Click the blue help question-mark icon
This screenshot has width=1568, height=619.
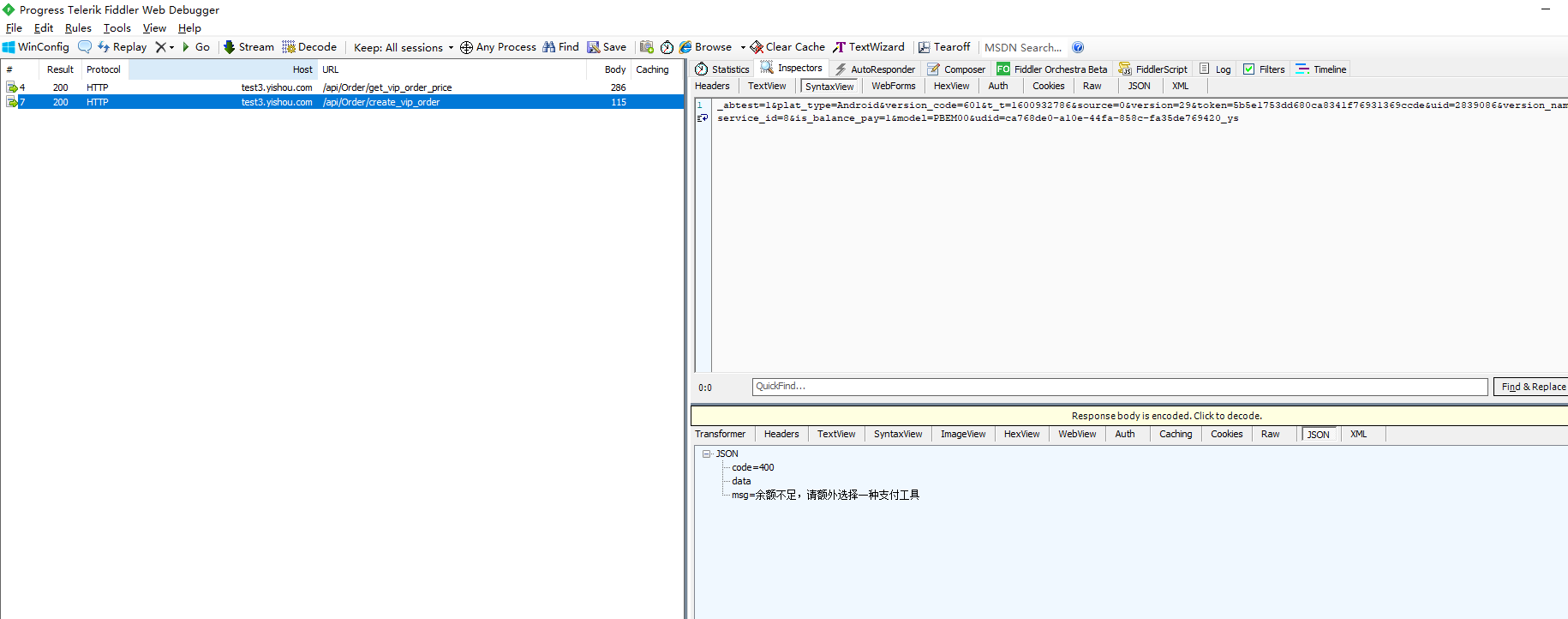point(1078,47)
